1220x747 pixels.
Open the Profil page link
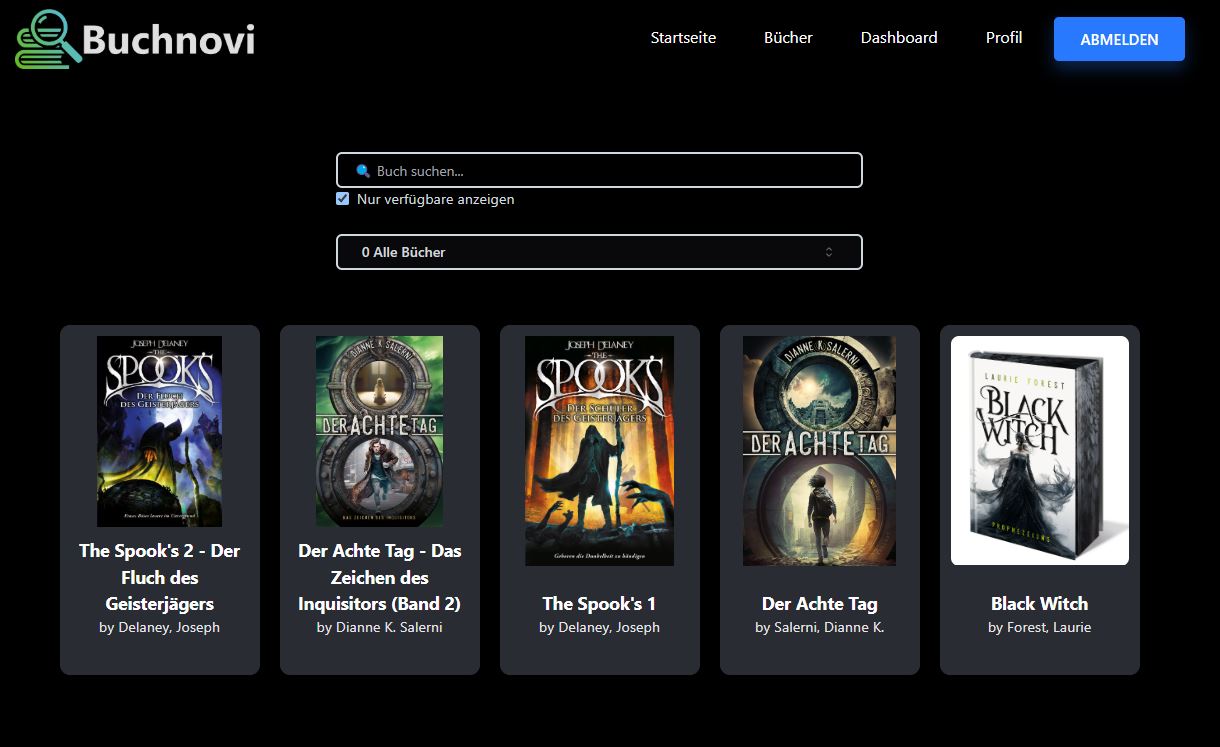tap(1003, 38)
